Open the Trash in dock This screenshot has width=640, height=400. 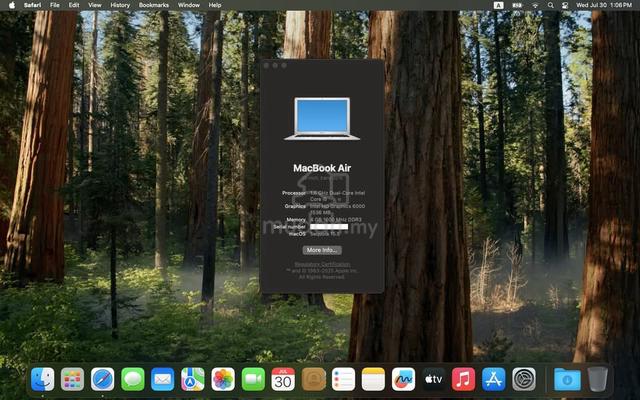click(x=598, y=379)
